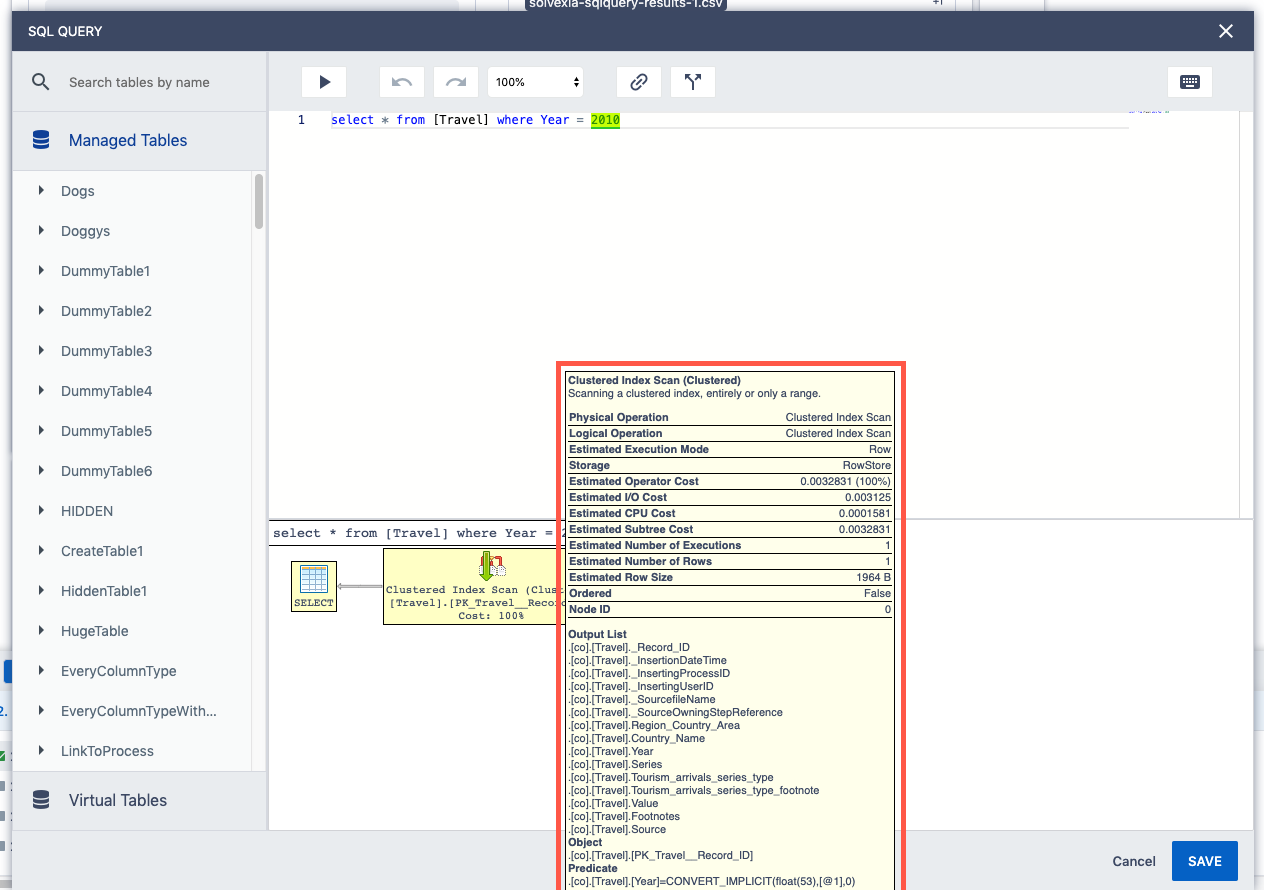Click the Cancel button
Viewport: 1264px width, 890px height.
point(1134,861)
